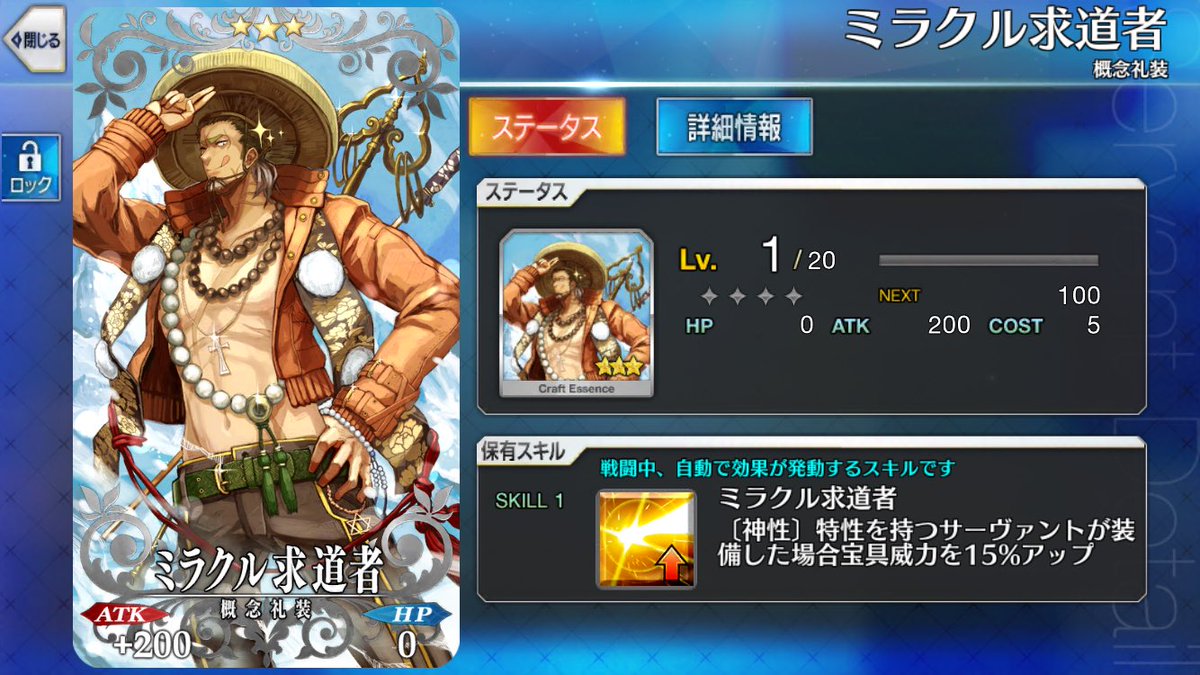Screen dimensions: 1200x675
Task: Tap the Lv. 1/20 level indicator
Action: pyautogui.click(x=758, y=258)
